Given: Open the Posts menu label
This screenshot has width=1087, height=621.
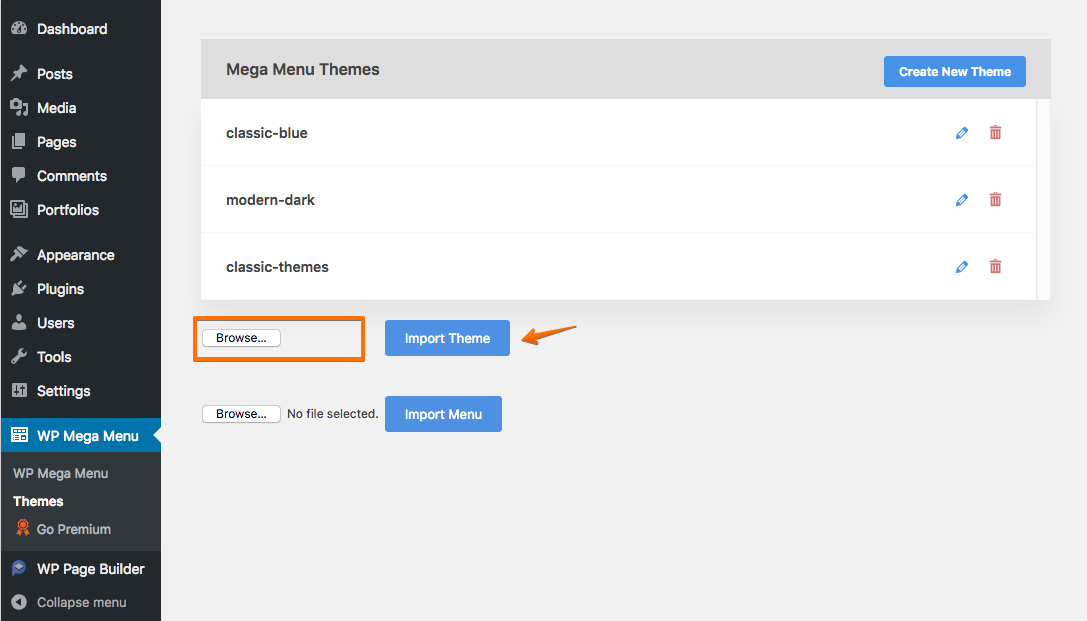Looking at the screenshot, I should pyautogui.click(x=55, y=73).
